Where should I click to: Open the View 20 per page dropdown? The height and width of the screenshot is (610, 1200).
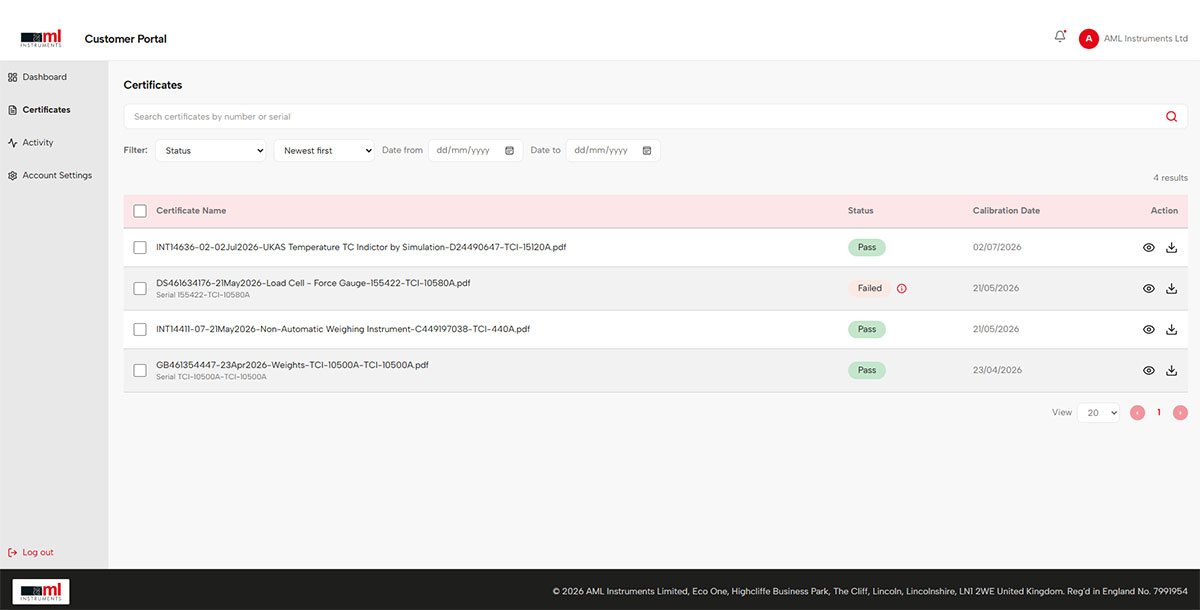(x=1098, y=413)
